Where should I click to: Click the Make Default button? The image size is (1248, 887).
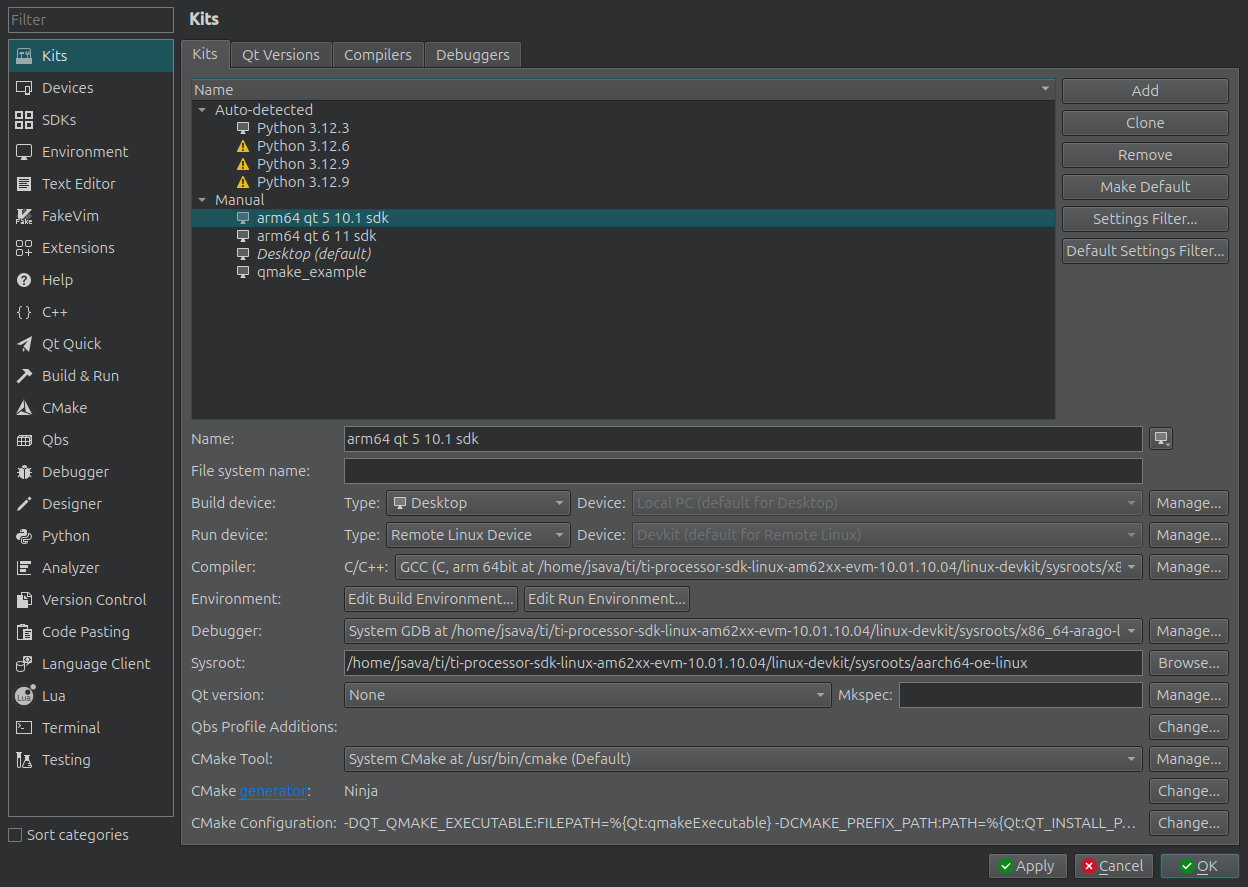click(1145, 187)
